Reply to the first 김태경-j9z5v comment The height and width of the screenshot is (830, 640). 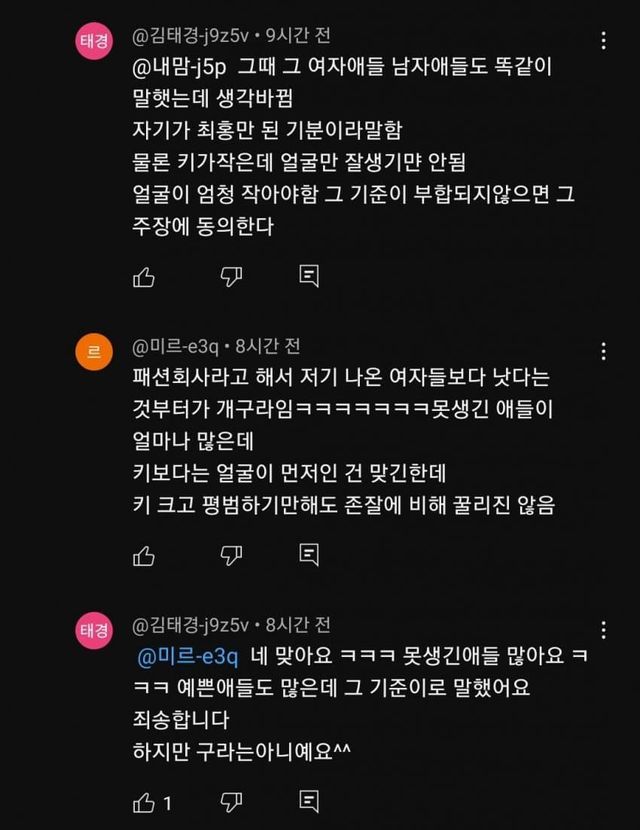click(309, 276)
